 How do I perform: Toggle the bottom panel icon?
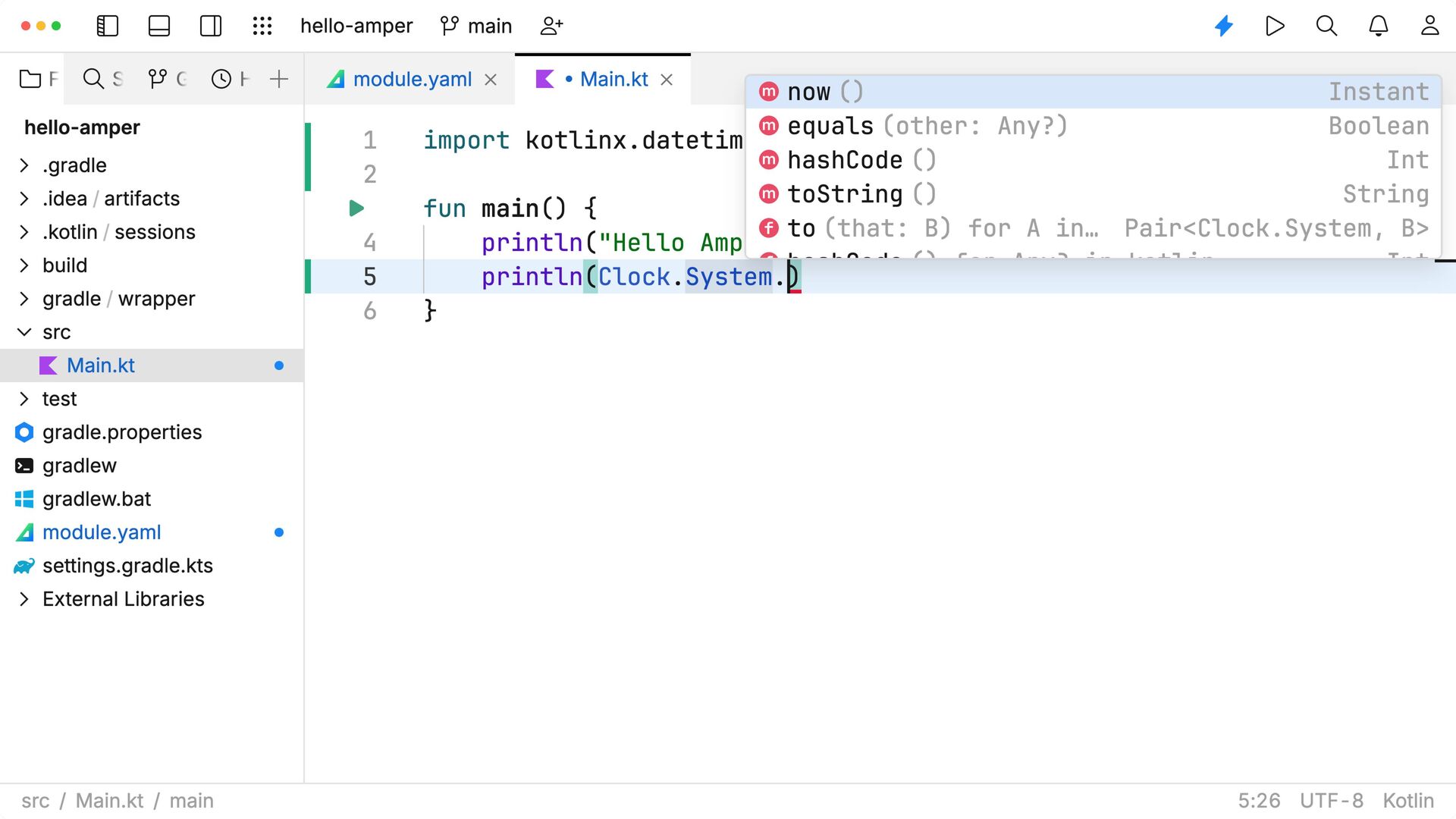point(159,26)
